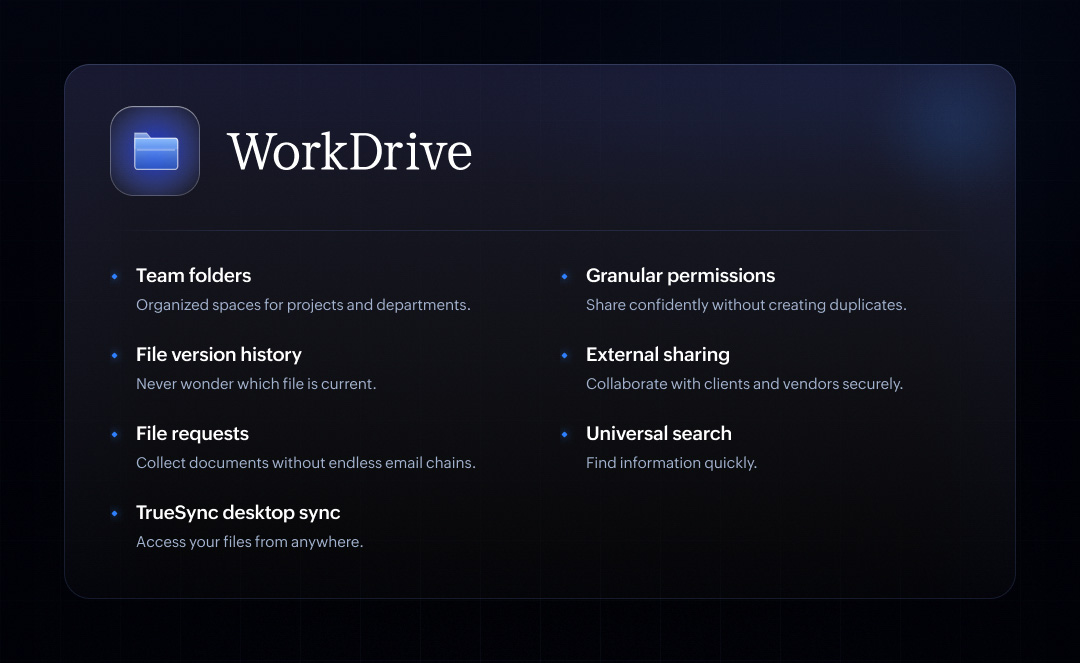Select the File version history heading
Screen dimensions: 1080x663
coord(219,355)
